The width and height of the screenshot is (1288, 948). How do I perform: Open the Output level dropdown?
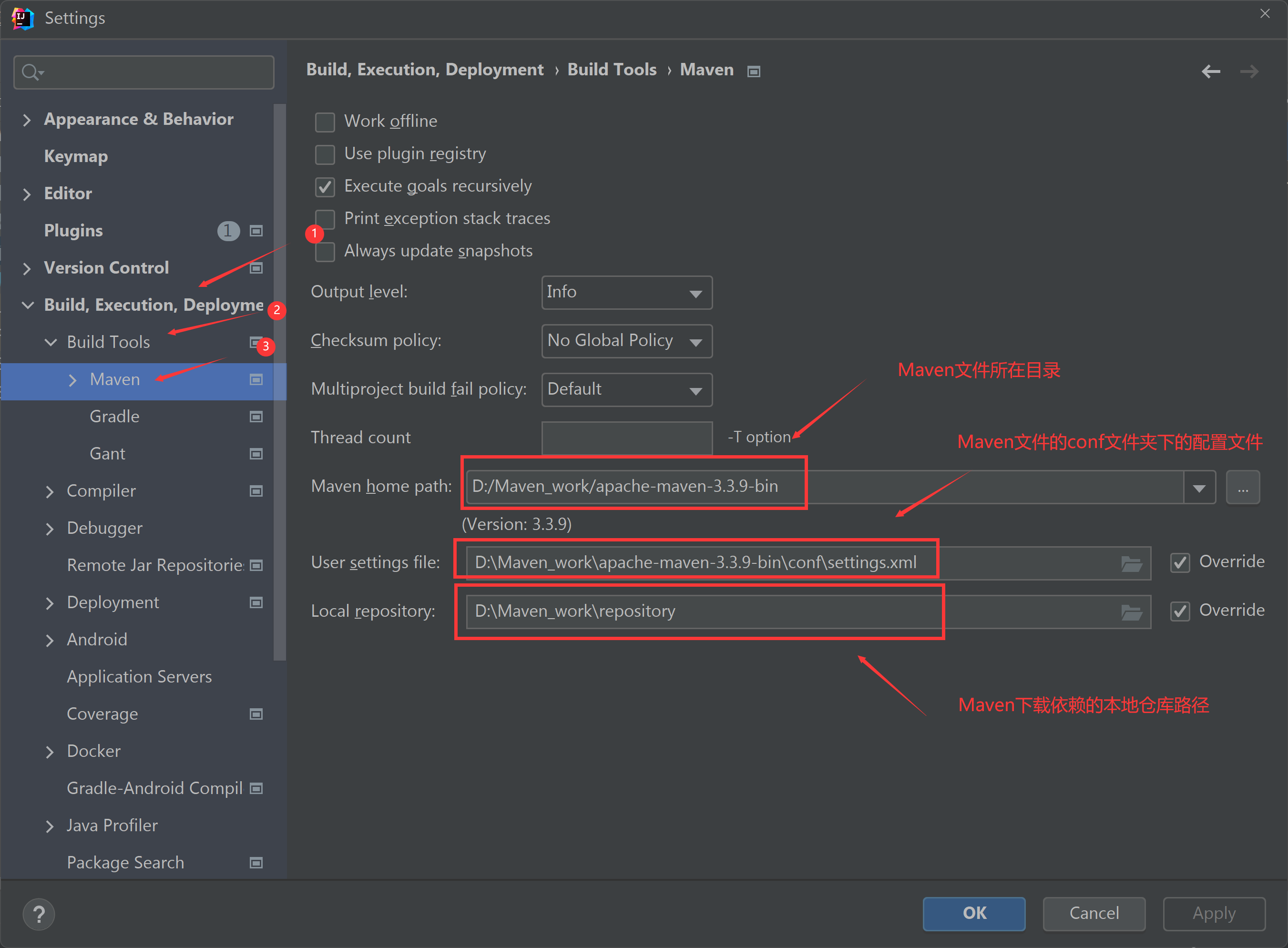click(626, 293)
